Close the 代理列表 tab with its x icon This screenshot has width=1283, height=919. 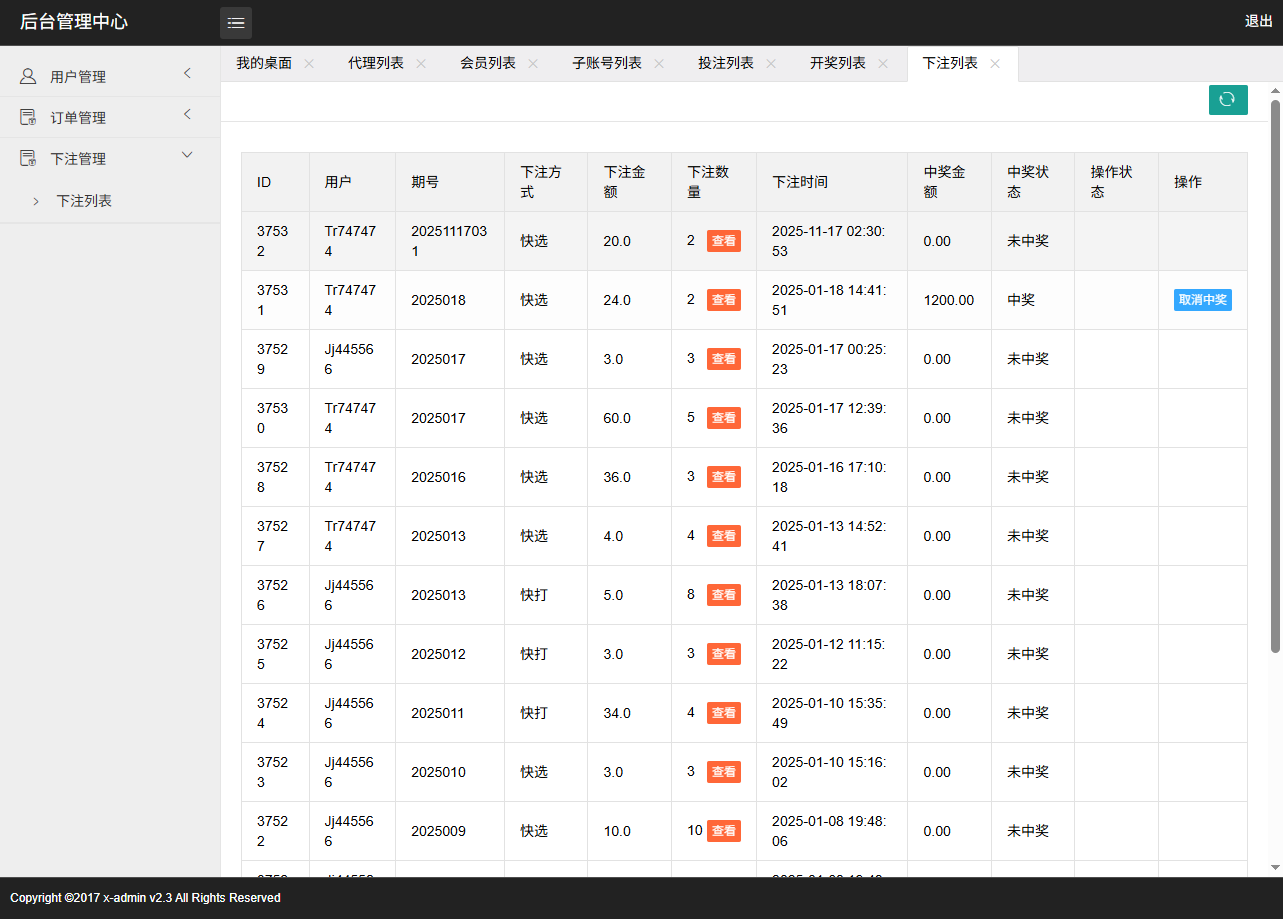(x=420, y=62)
